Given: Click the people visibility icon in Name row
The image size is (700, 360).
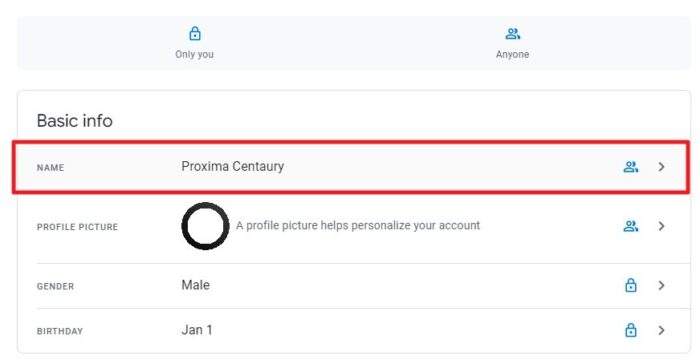Looking at the screenshot, I should 630,167.
